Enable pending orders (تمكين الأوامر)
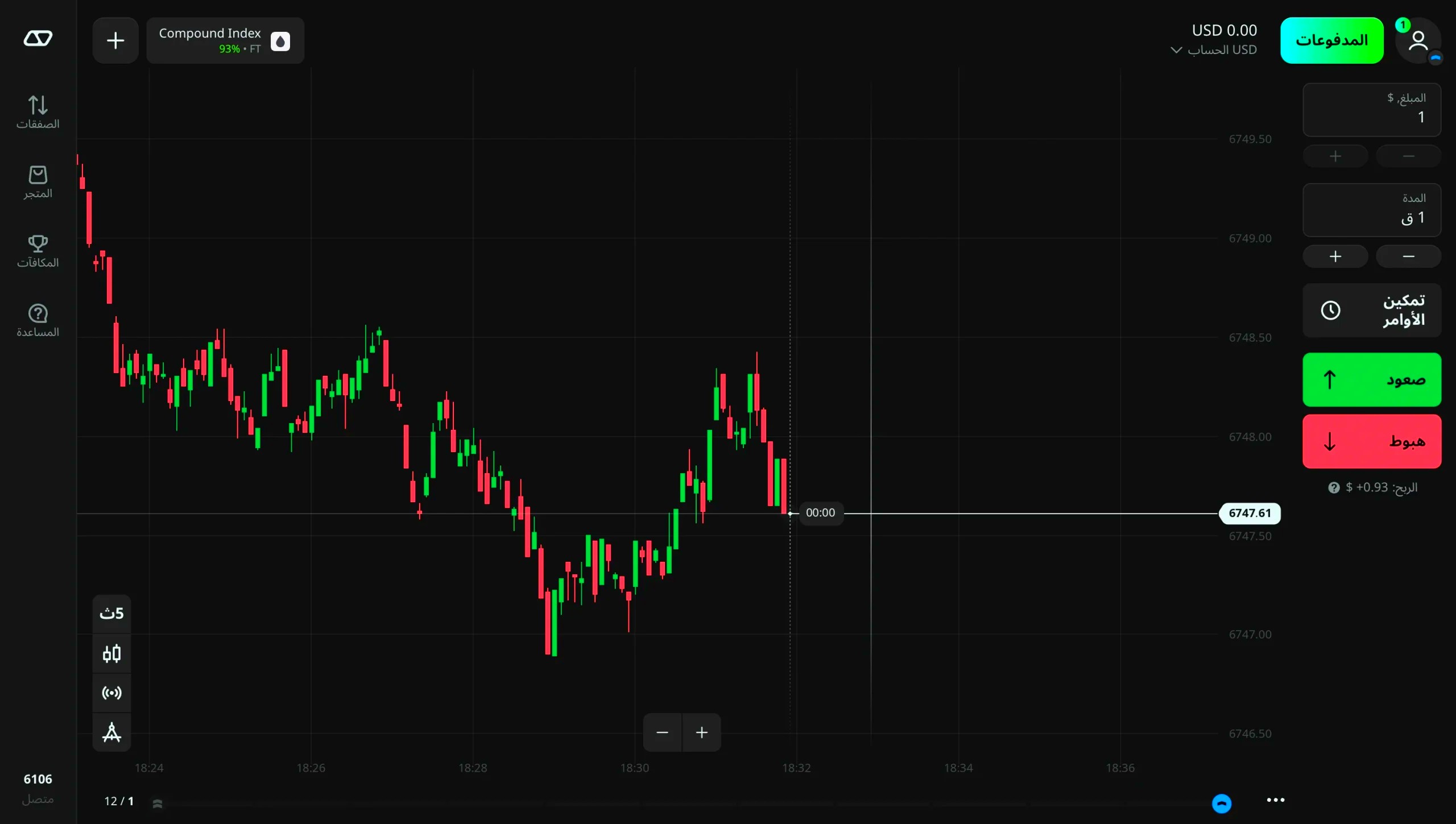The image size is (1456, 824). (1371, 310)
